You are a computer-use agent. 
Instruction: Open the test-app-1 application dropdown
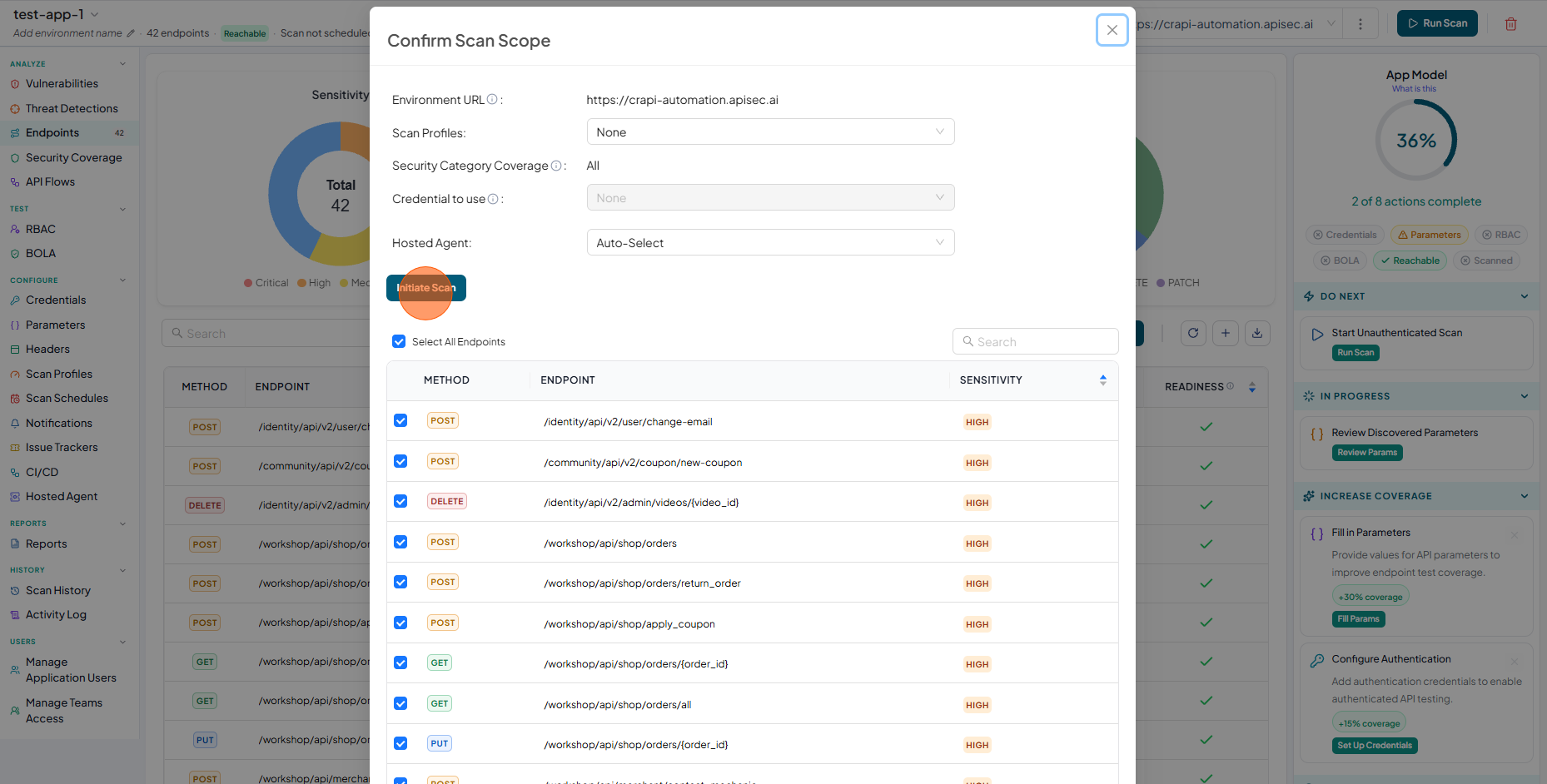[x=94, y=14]
